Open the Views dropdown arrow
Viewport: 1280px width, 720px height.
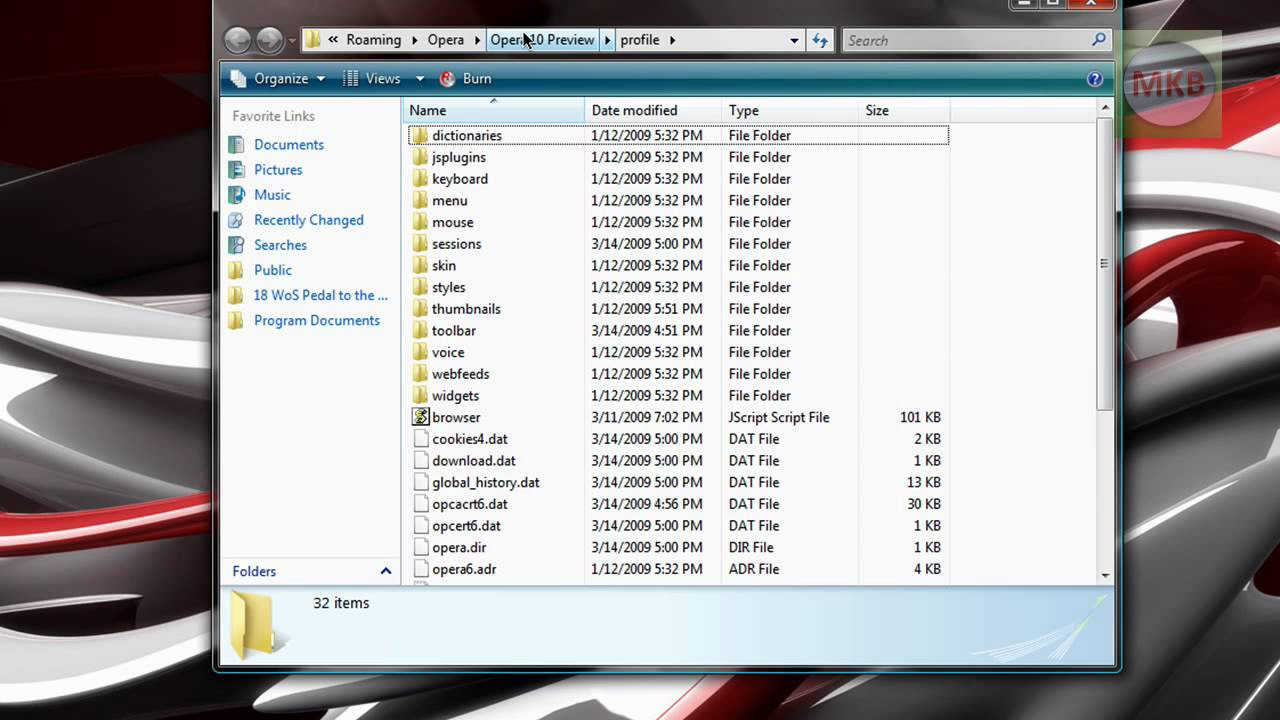click(420, 79)
